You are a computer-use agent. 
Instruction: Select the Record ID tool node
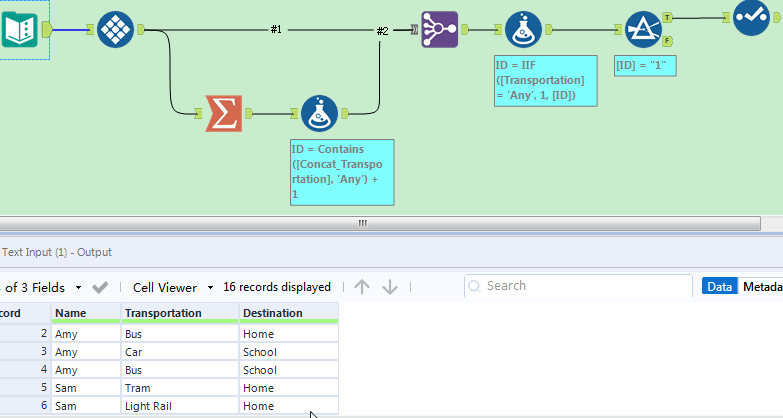pos(115,29)
